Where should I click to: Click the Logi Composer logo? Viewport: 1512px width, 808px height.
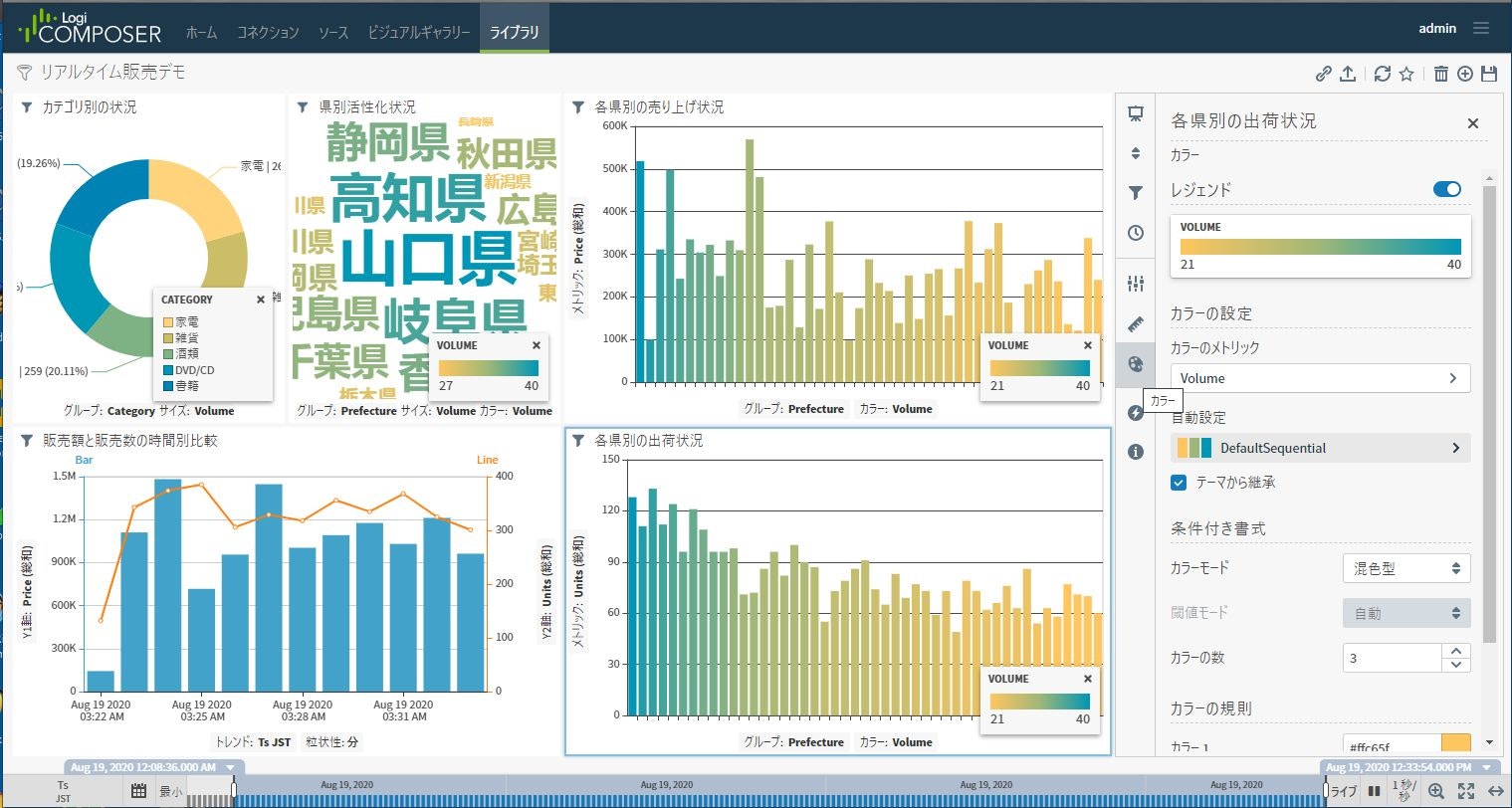click(90, 27)
